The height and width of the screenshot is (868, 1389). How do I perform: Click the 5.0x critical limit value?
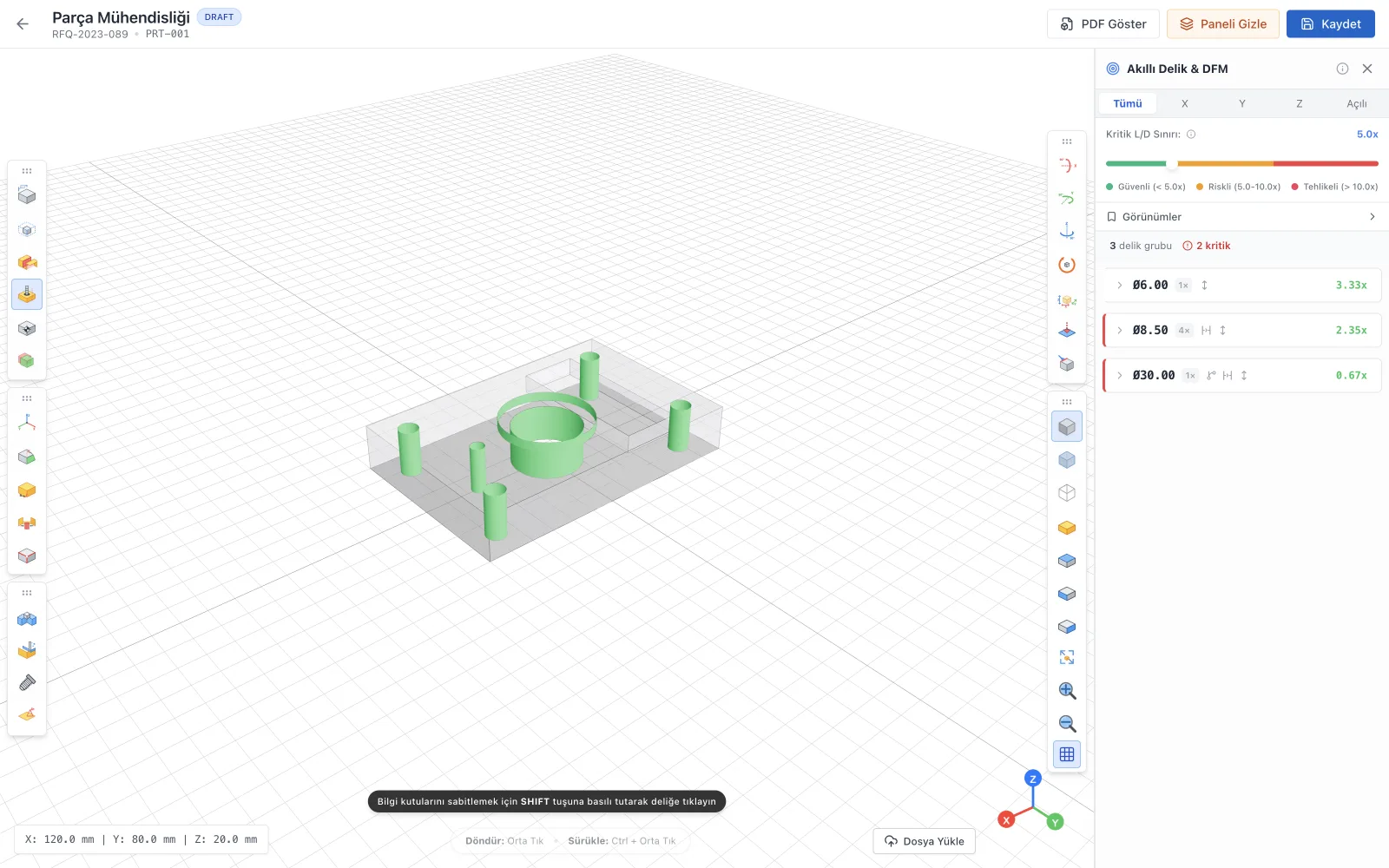pyautogui.click(x=1367, y=135)
